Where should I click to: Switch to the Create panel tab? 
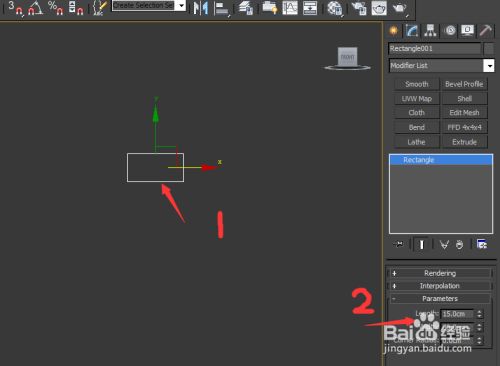point(394,31)
